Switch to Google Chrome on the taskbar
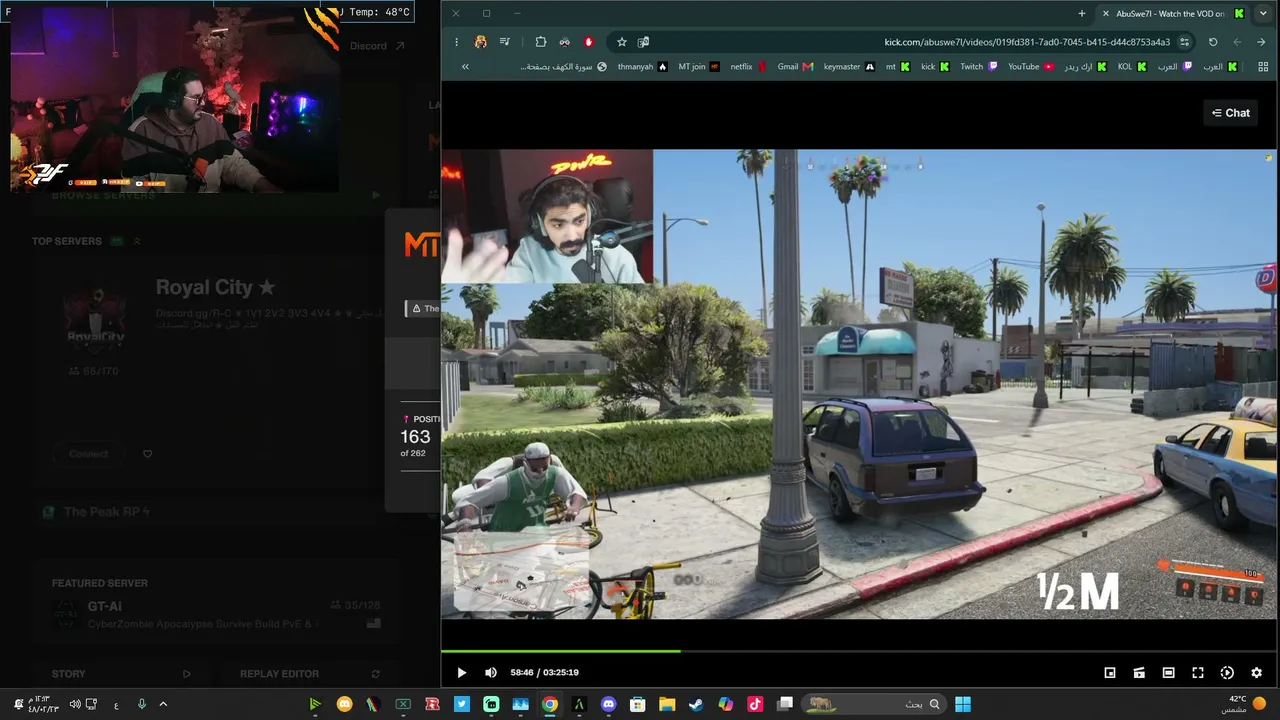The height and width of the screenshot is (720, 1280). click(550, 705)
